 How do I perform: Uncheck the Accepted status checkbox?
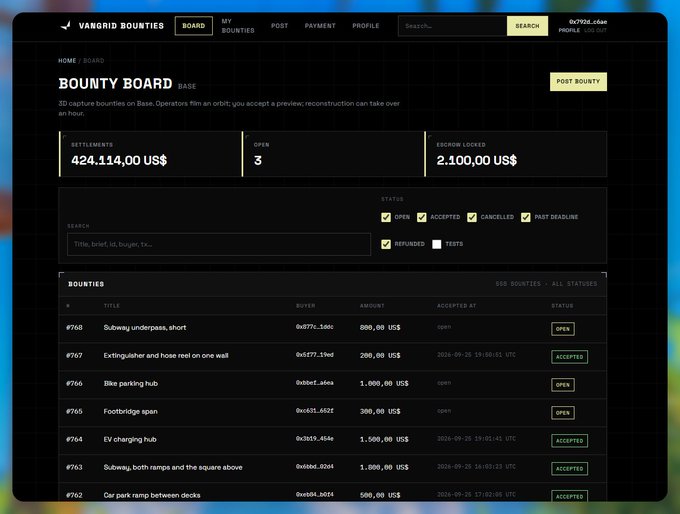point(422,217)
